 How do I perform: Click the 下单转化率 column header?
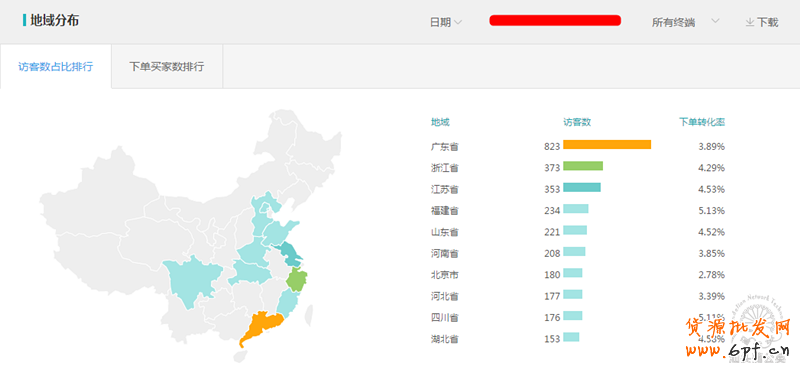pos(702,122)
